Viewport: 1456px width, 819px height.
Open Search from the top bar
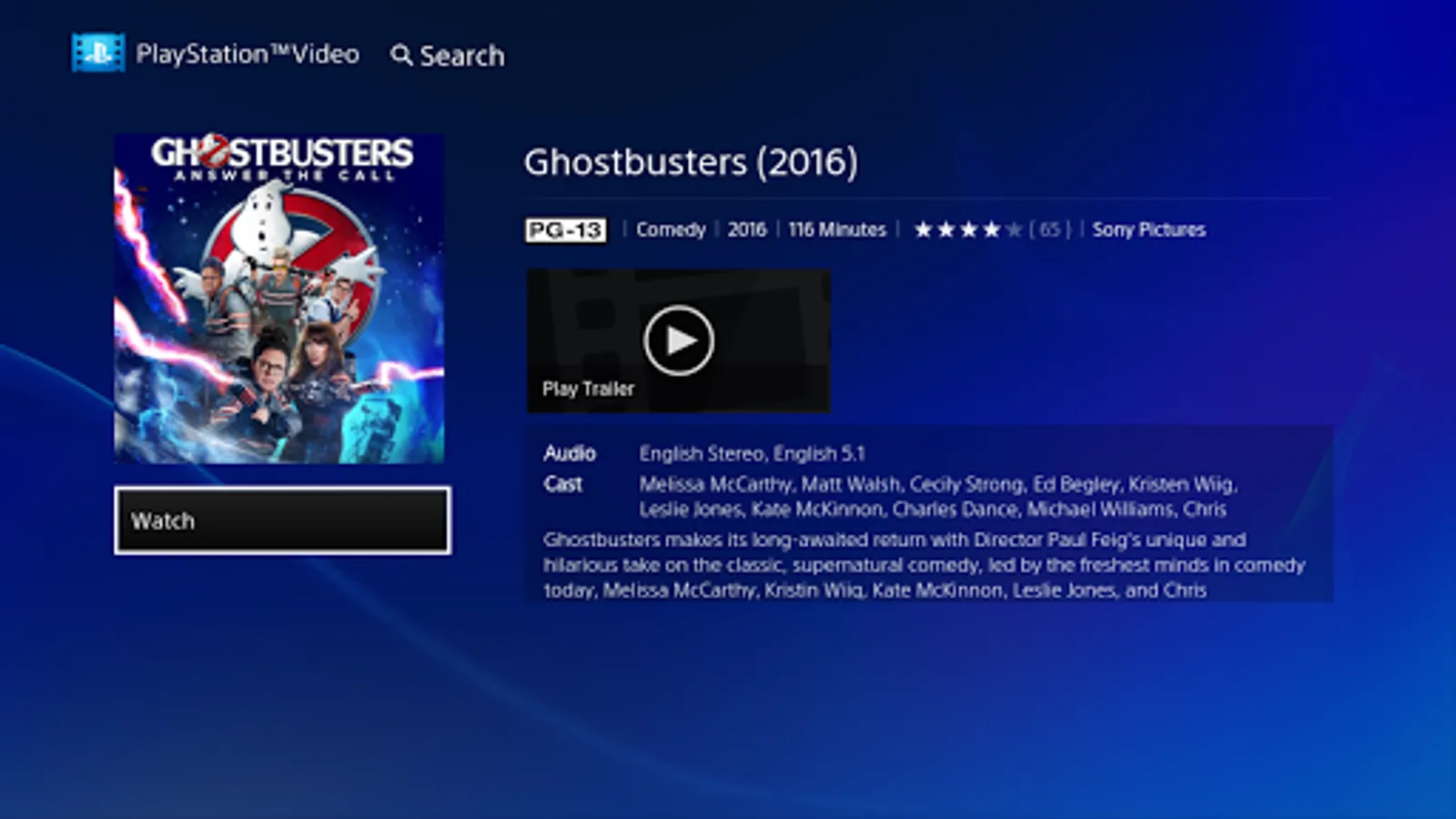[448, 56]
